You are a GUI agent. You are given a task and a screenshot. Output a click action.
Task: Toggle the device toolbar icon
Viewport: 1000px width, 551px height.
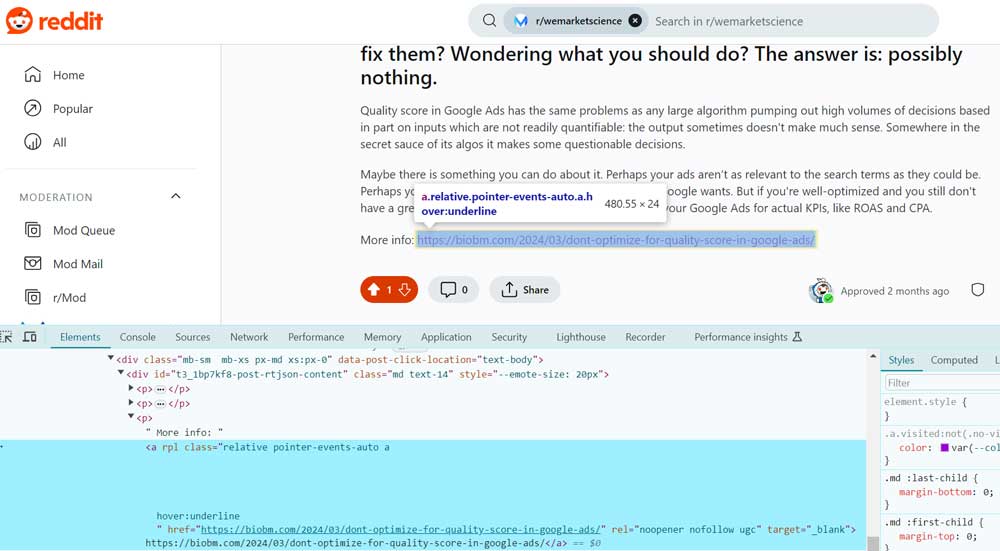tap(30, 337)
